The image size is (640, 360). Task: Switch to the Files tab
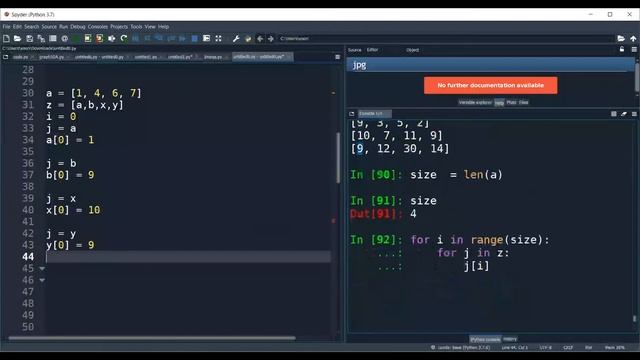[x=524, y=102]
